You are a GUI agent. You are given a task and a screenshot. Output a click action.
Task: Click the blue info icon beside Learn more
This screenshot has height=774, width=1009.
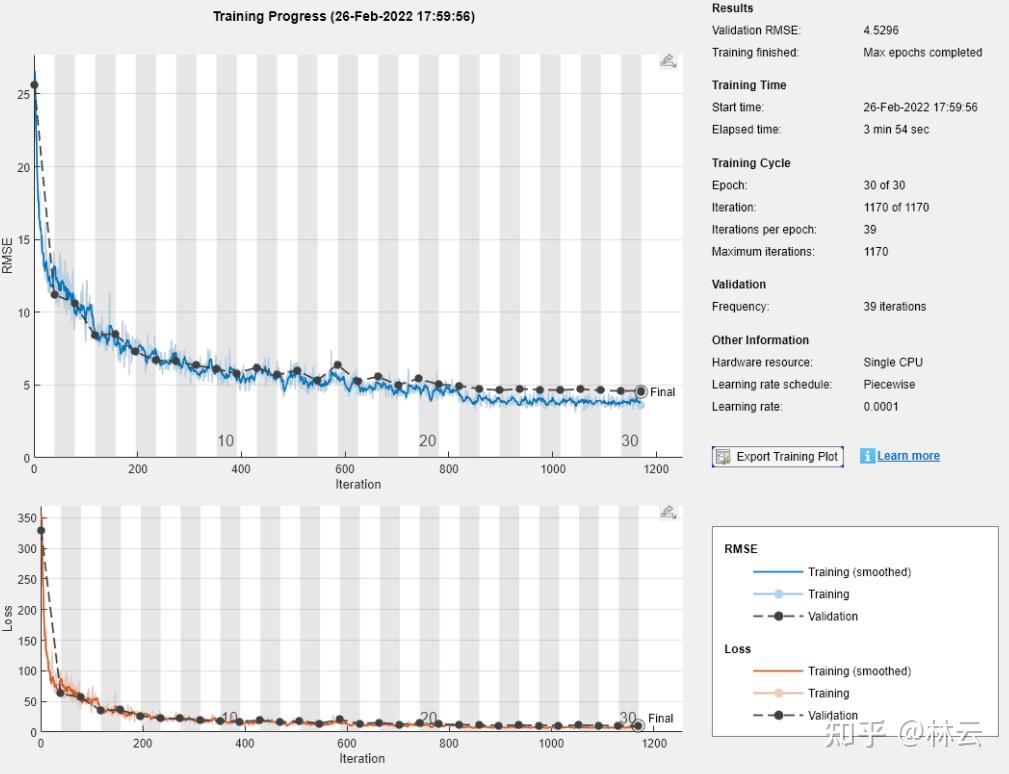[867, 456]
